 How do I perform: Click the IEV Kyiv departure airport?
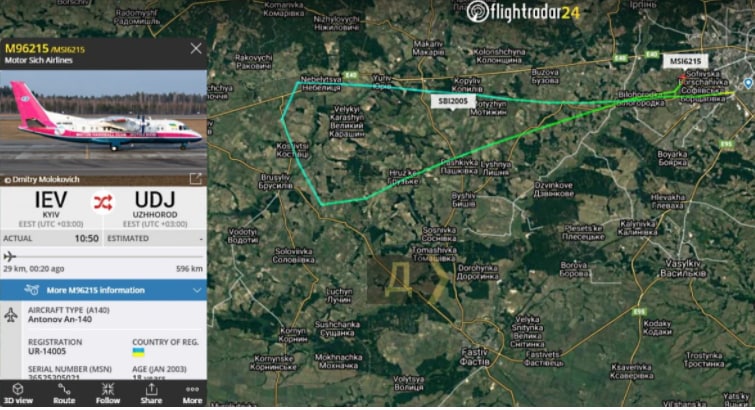pos(51,204)
